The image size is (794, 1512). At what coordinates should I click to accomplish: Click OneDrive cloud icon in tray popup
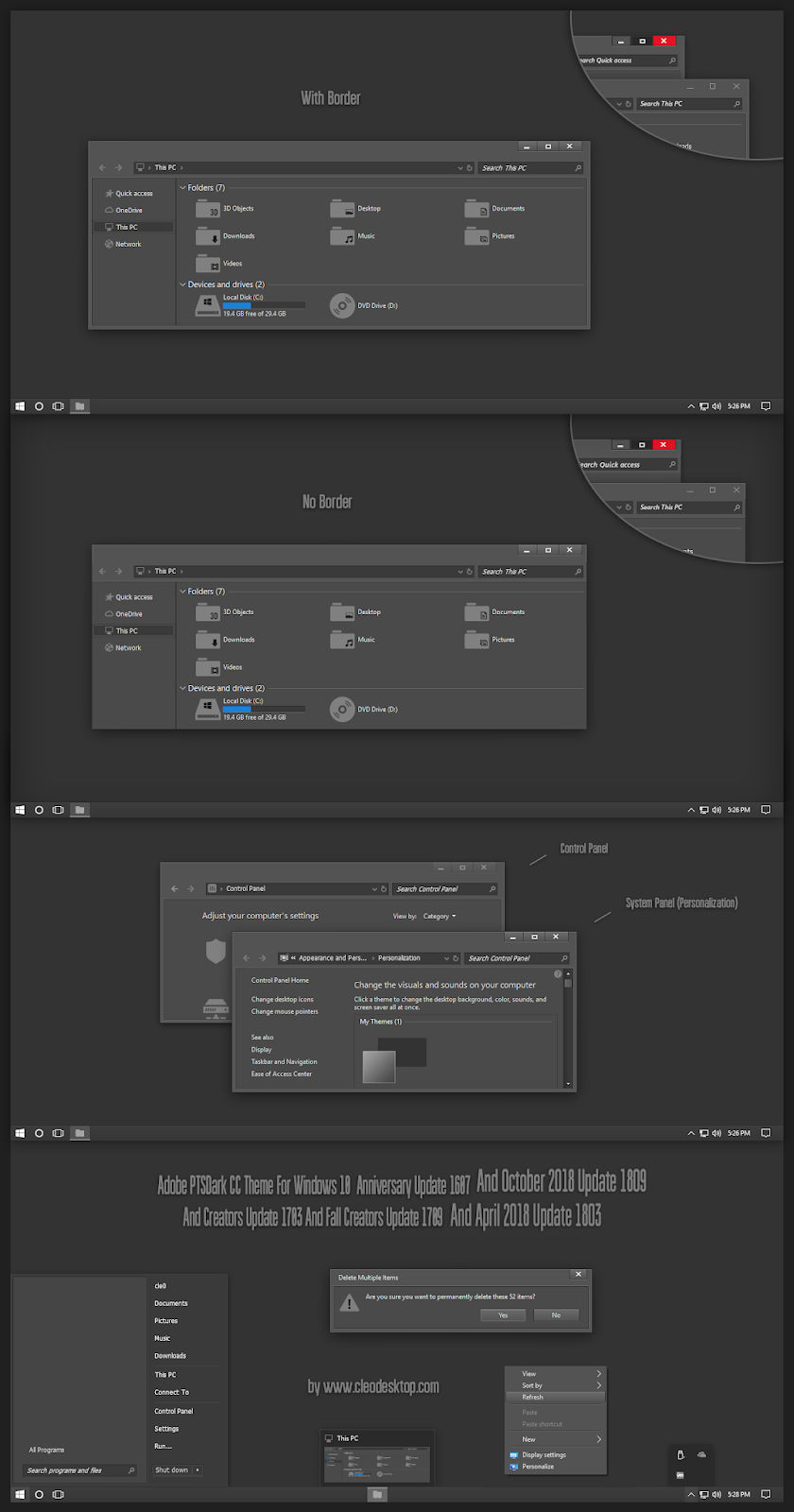[701, 1454]
